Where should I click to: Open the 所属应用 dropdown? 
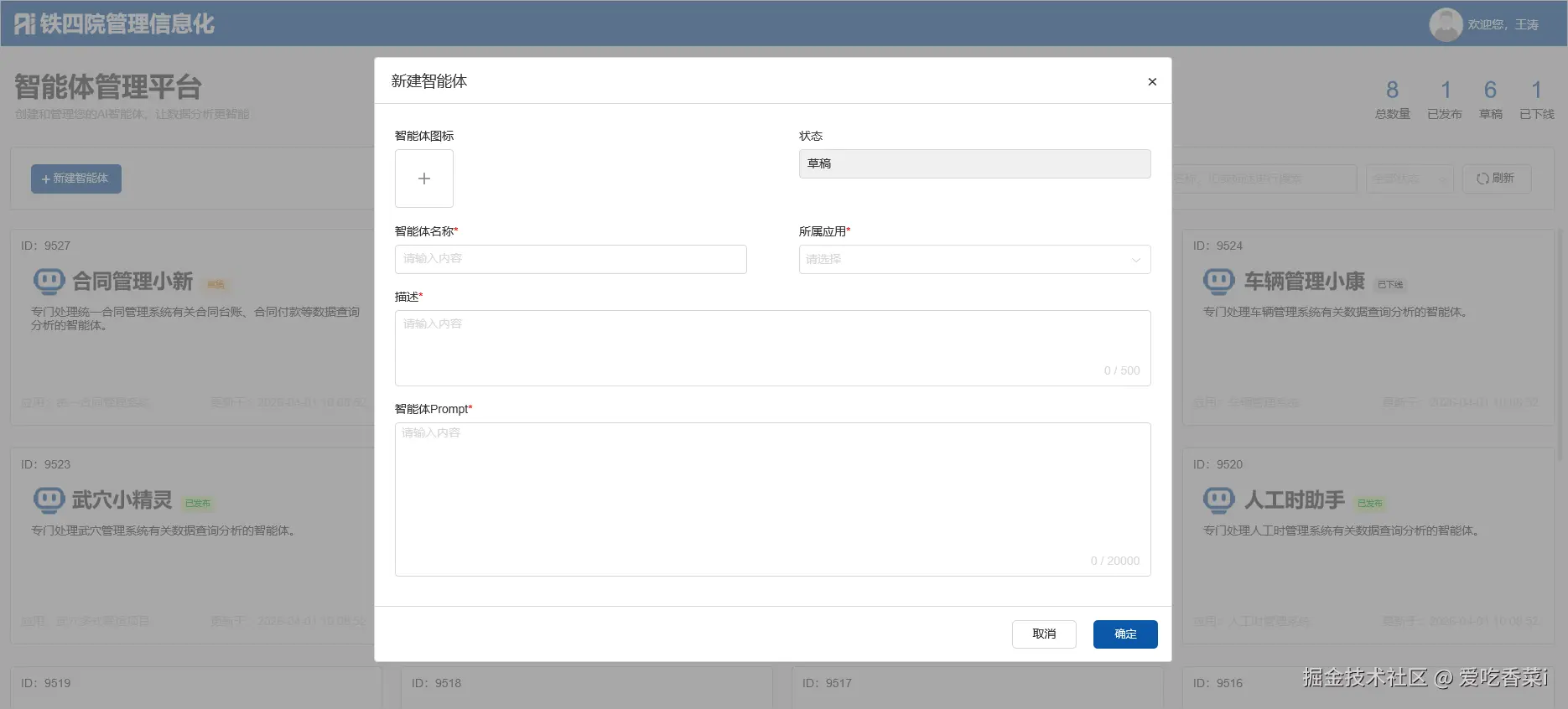974,259
